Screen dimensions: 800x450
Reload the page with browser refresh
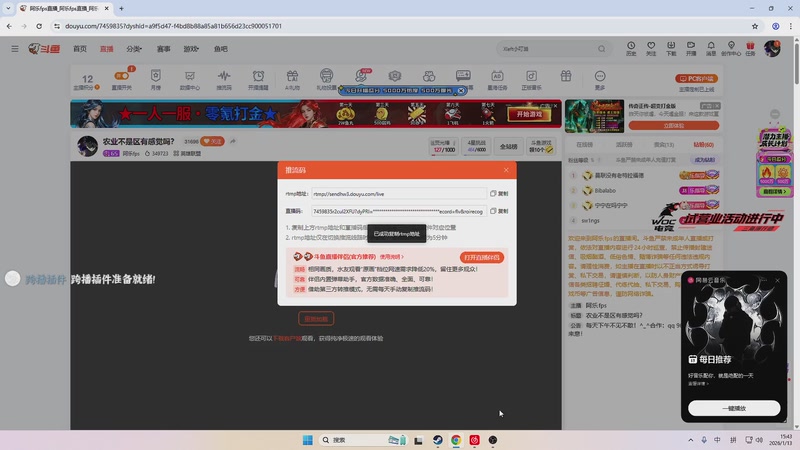click(x=39, y=26)
